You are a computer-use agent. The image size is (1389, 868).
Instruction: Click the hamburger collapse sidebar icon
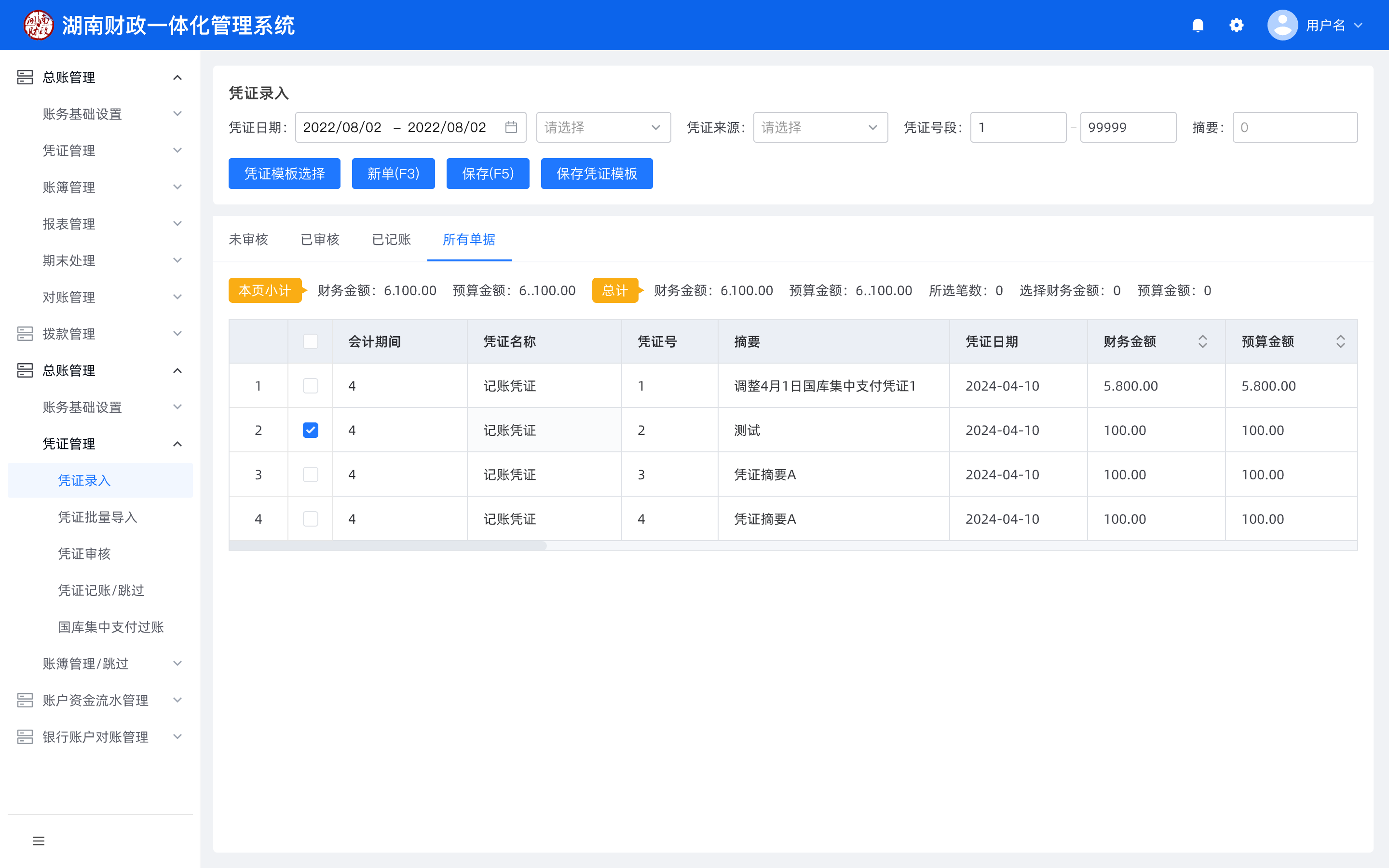pyautogui.click(x=39, y=841)
